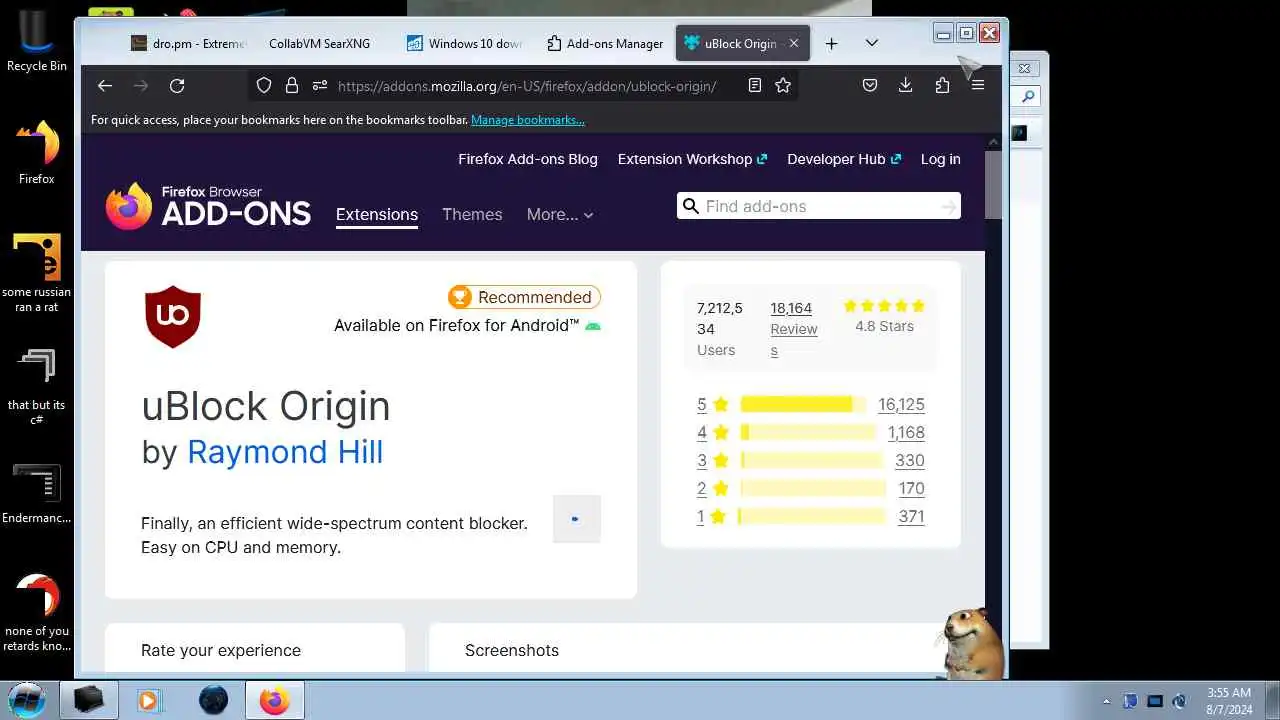Click the 1,168 four-star count
Viewport: 1280px width, 720px height.
[906, 432]
